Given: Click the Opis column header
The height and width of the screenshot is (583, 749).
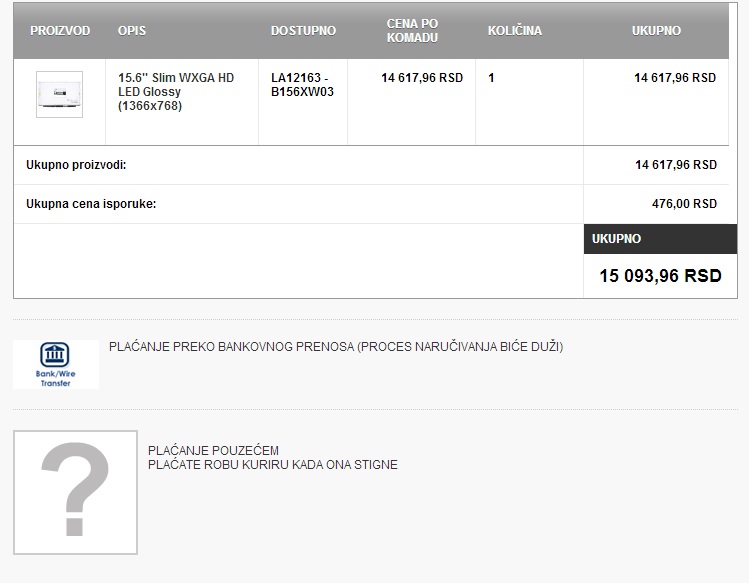Looking at the screenshot, I should (132, 31).
